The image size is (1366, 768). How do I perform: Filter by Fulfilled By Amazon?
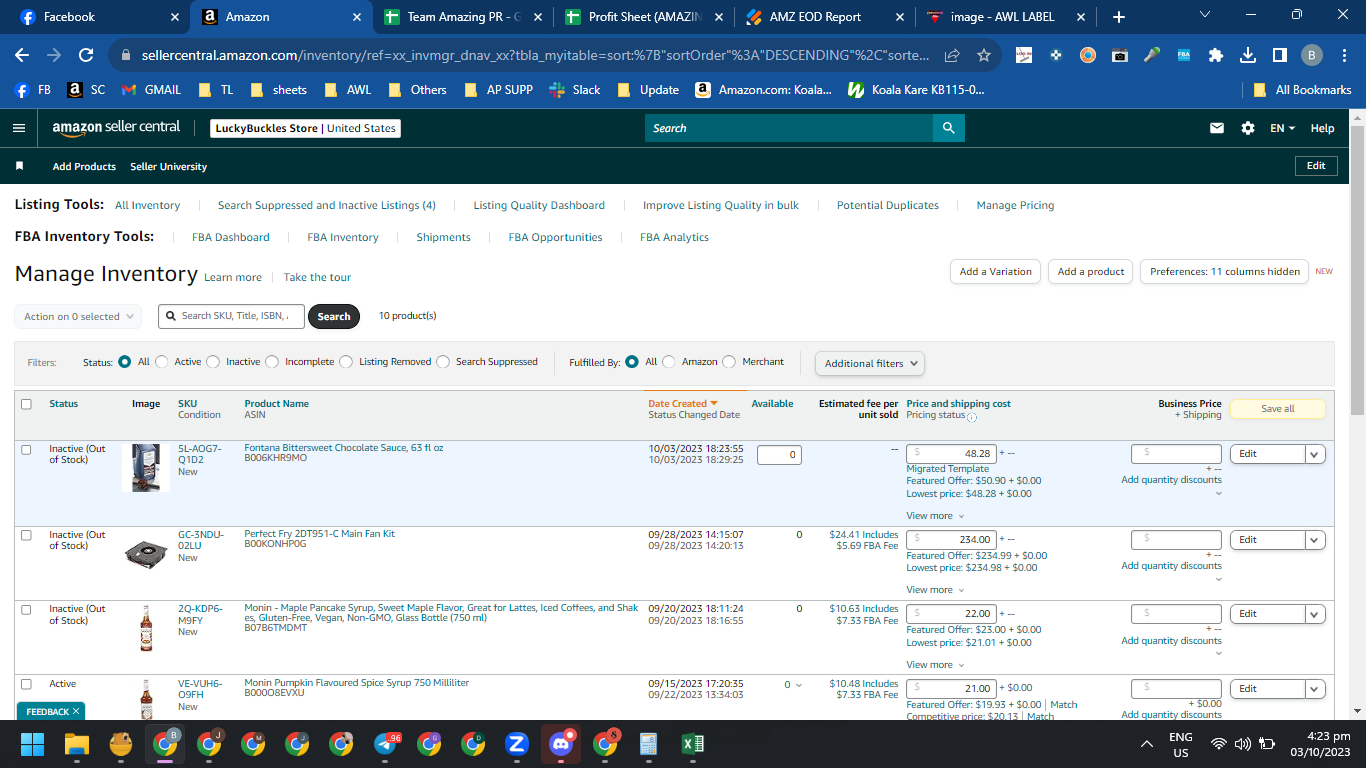pos(669,362)
